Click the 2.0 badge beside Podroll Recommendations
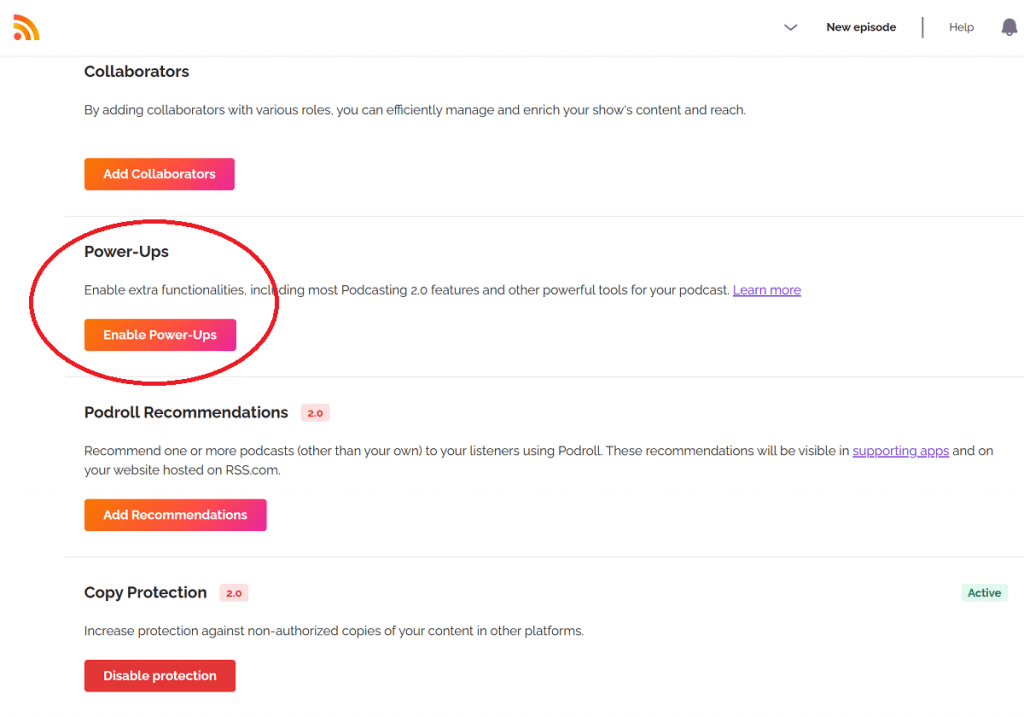 [x=315, y=413]
